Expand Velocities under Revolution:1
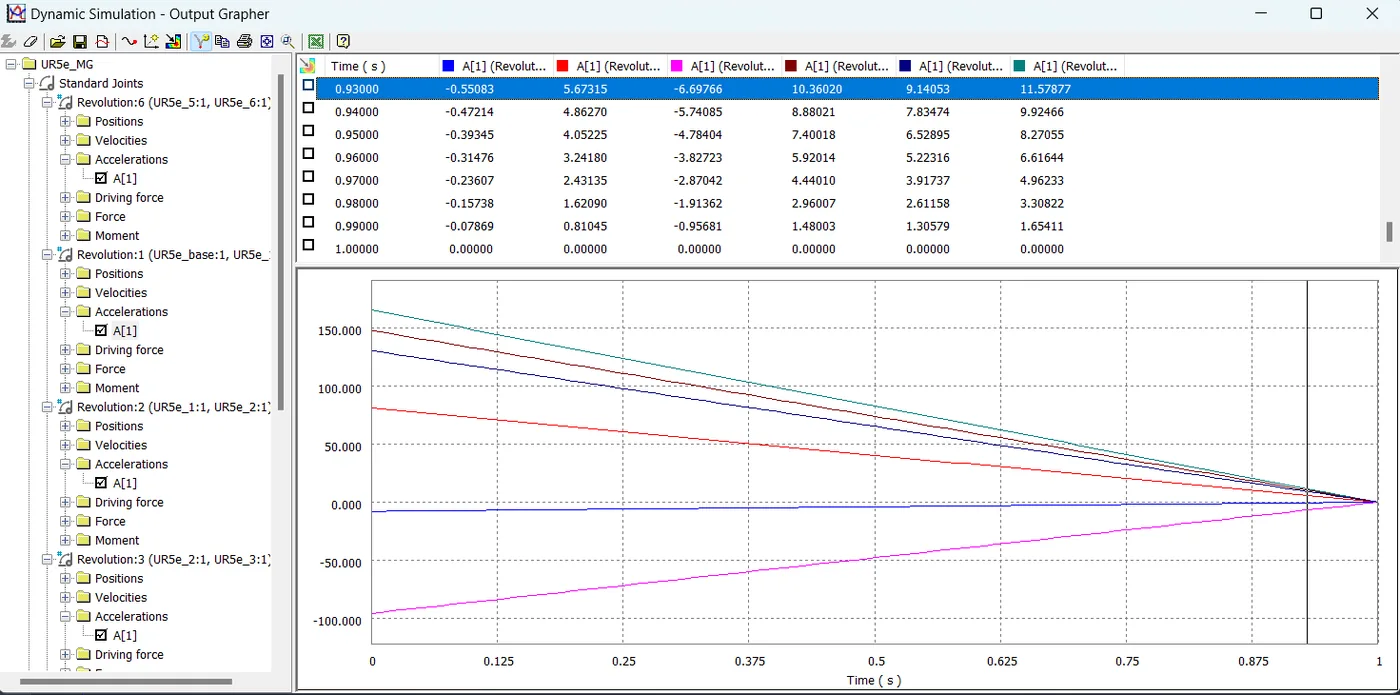The height and width of the screenshot is (695, 1400). click(x=65, y=292)
